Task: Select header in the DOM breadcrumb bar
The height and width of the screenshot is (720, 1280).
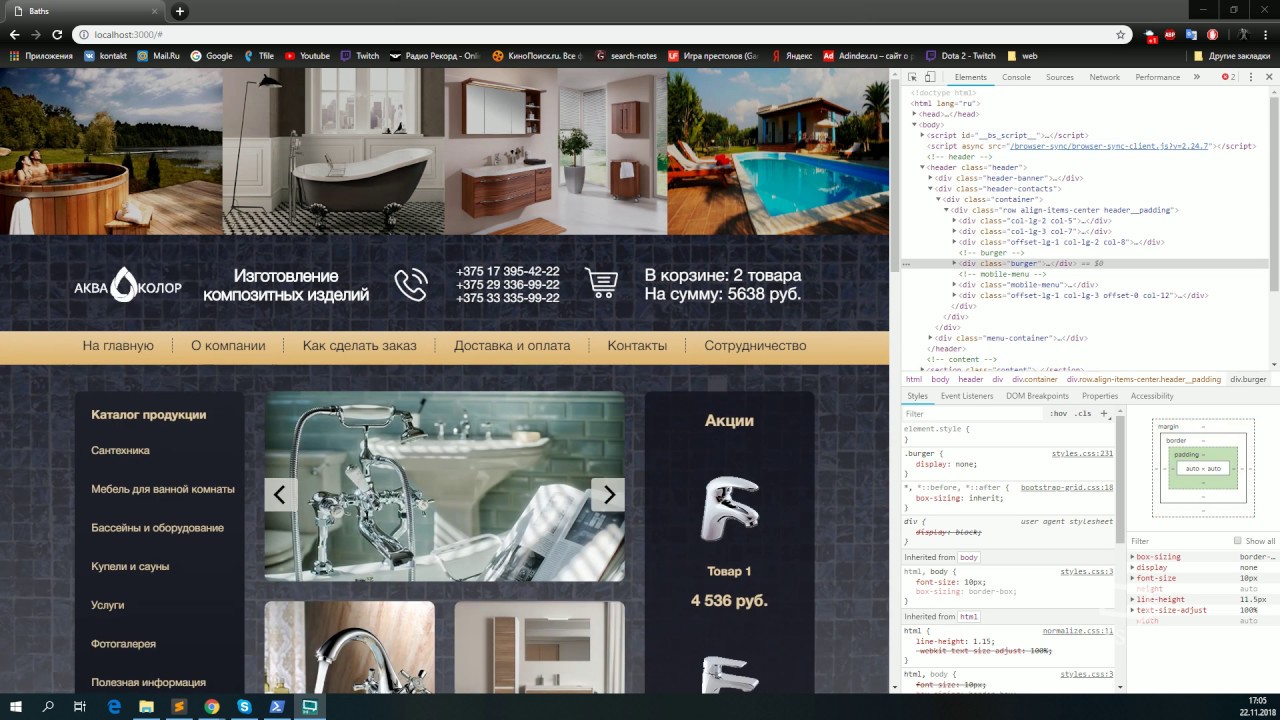Action: (970, 380)
